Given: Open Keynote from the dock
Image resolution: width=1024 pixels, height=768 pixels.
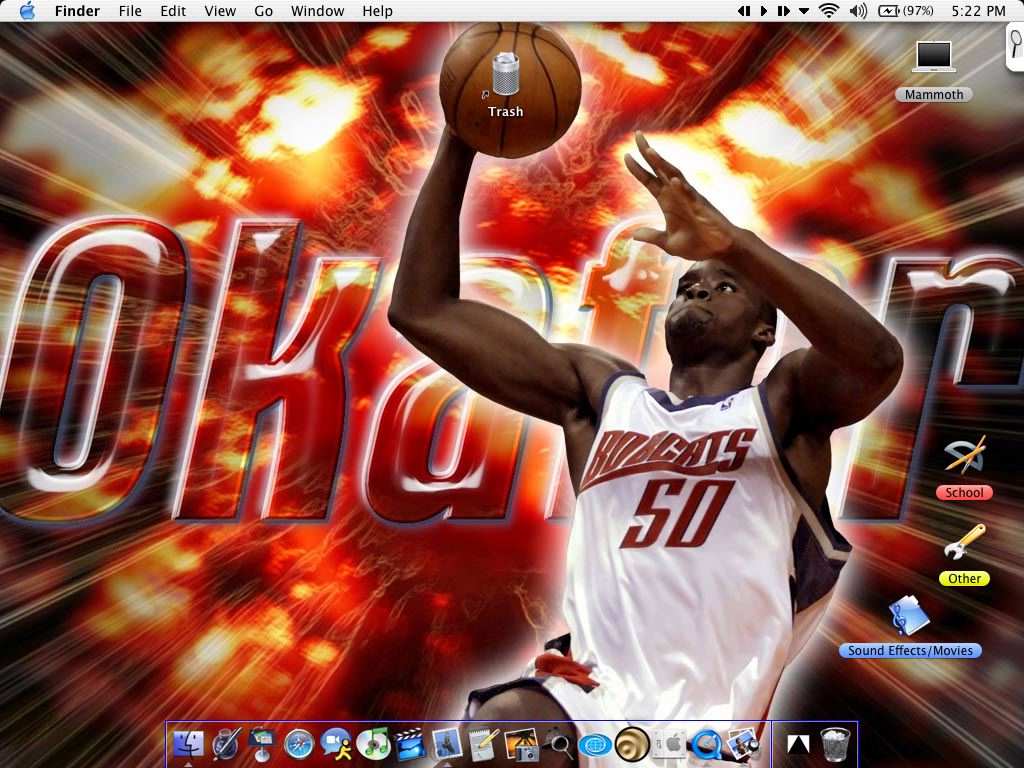Looking at the screenshot, I should [x=263, y=744].
